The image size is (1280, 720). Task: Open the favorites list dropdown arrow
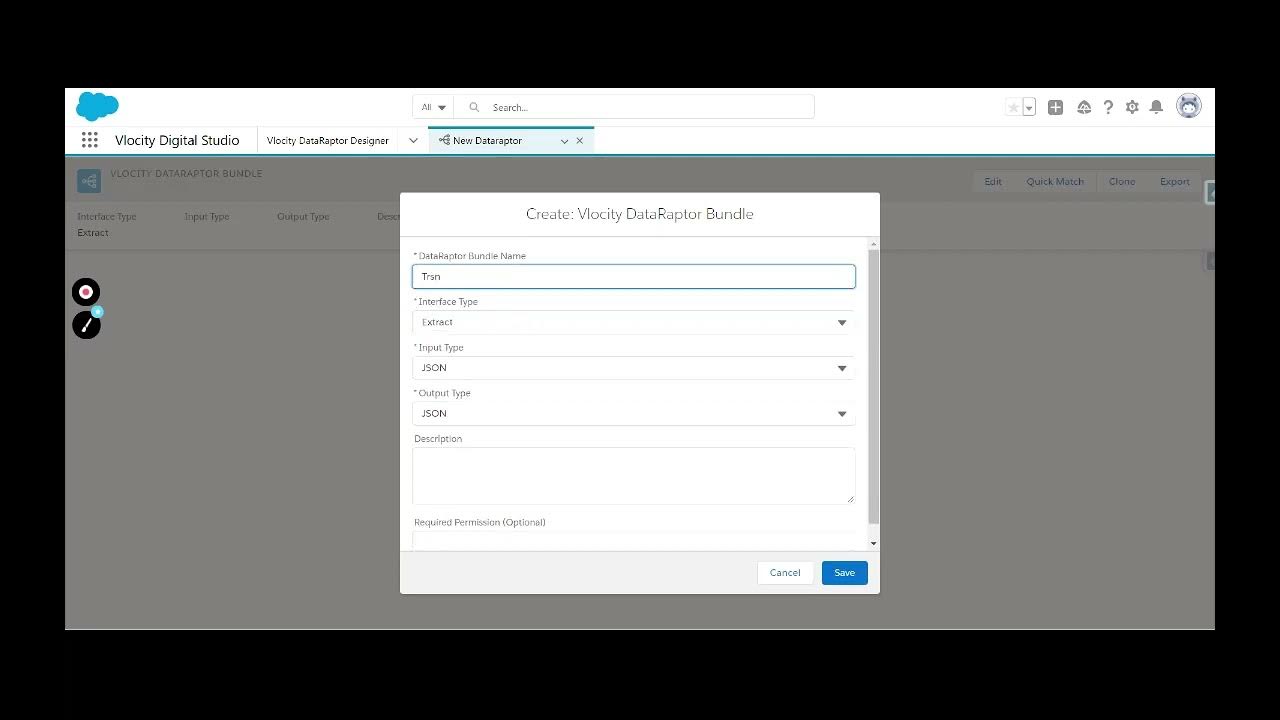(1029, 107)
